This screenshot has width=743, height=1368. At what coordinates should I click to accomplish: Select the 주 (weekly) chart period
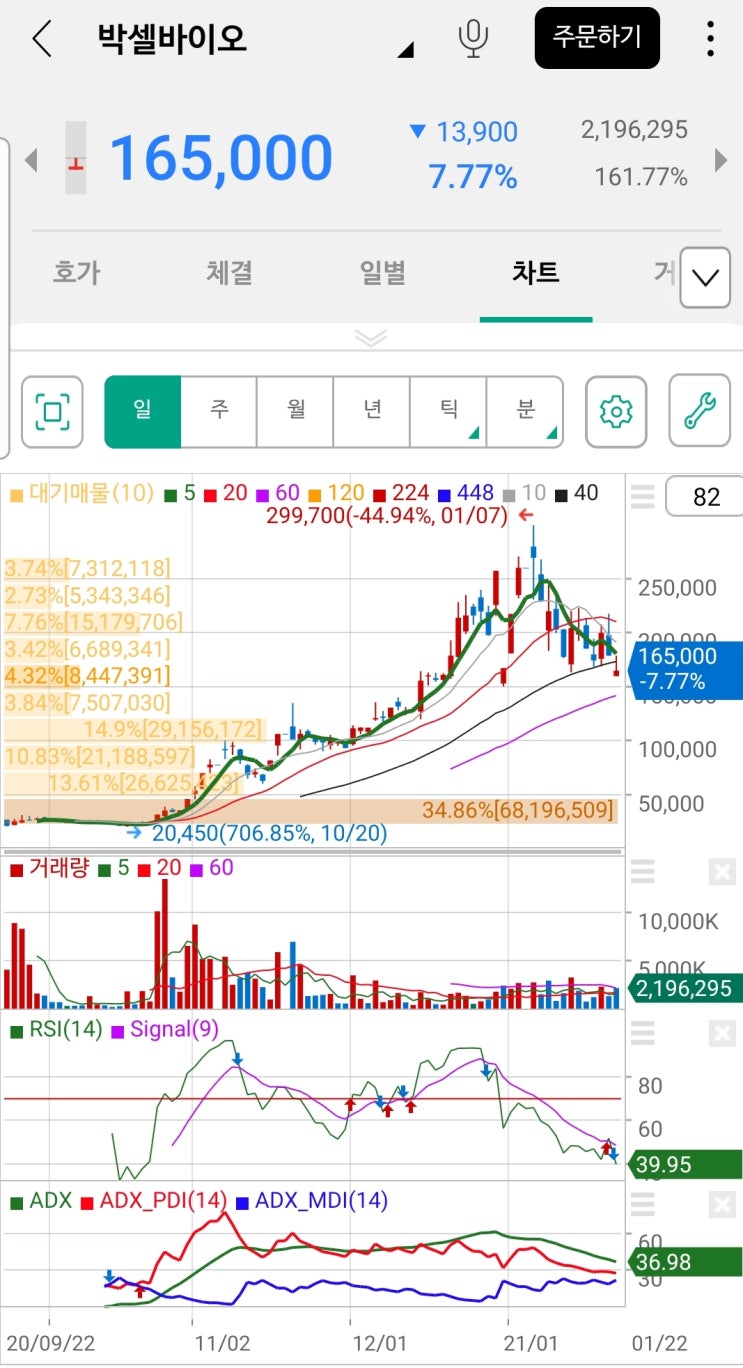point(219,412)
